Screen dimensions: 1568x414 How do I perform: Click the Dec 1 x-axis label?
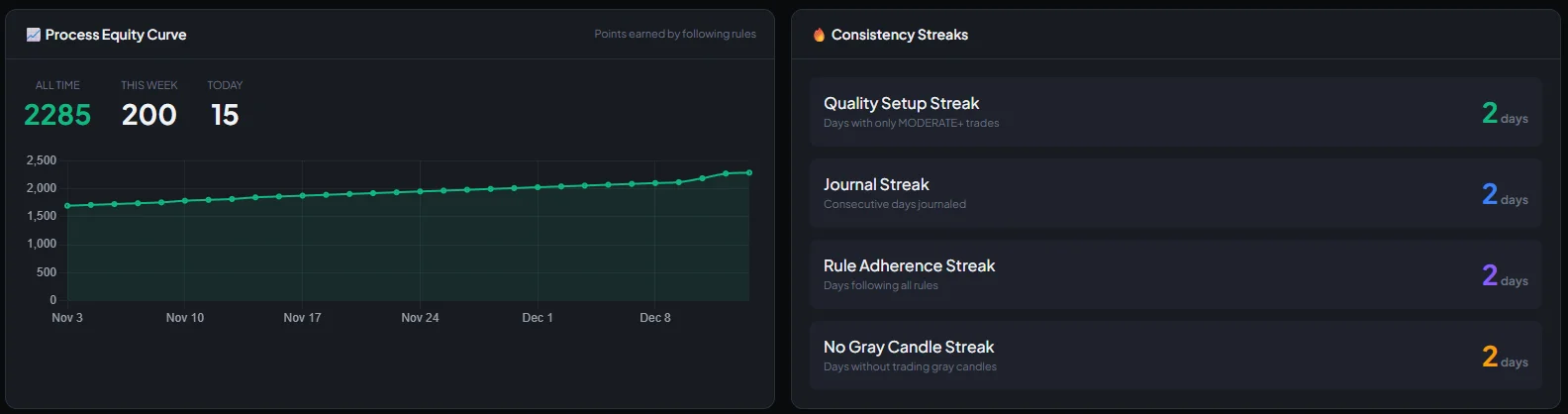coord(538,318)
